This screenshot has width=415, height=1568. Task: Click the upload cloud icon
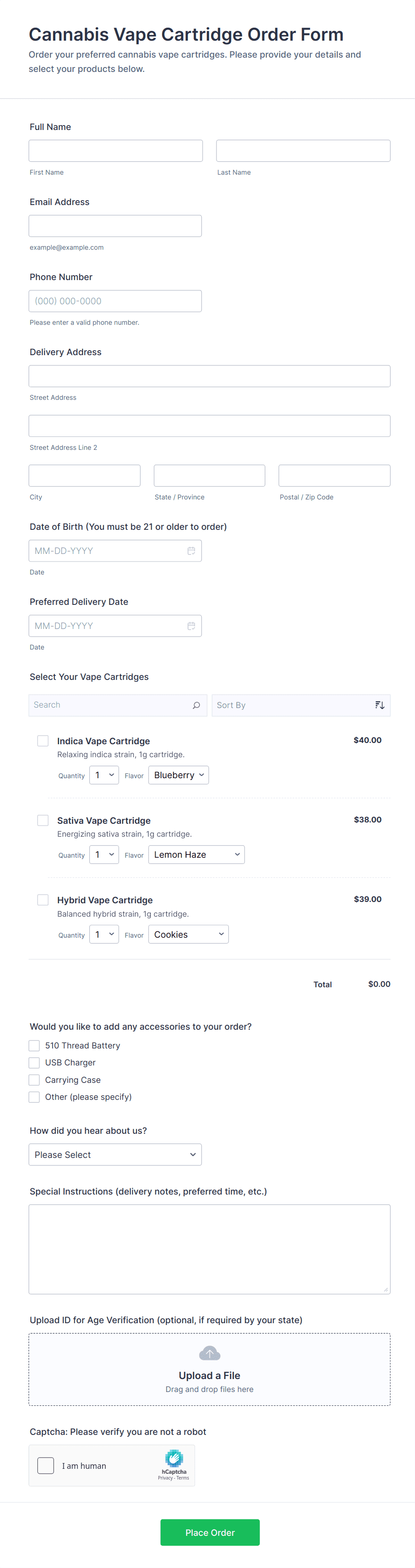click(x=210, y=1353)
